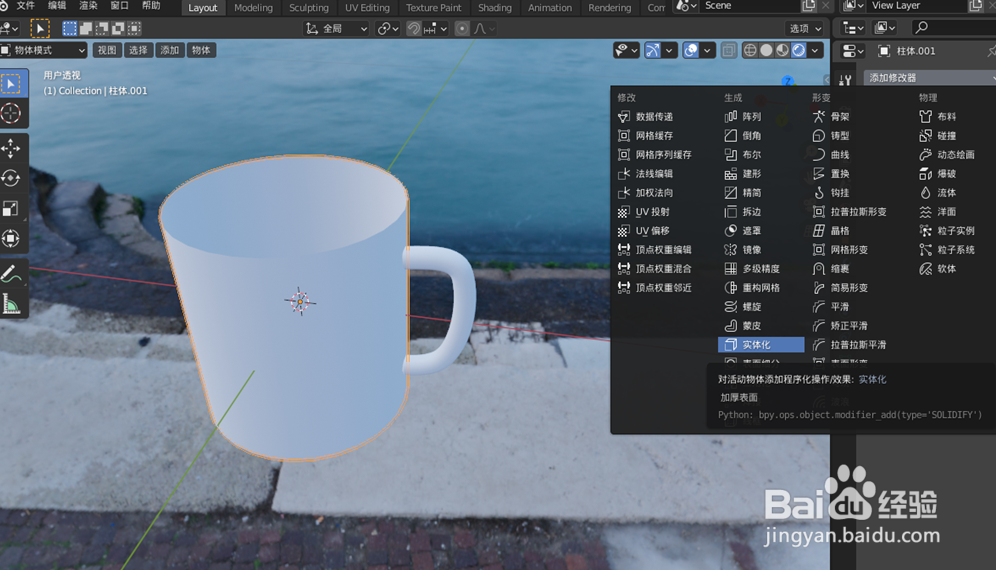Click the View Layer name field
Image resolution: width=996 pixels, height=570 pixels.
pyautogui.click(x=917, y=6)
